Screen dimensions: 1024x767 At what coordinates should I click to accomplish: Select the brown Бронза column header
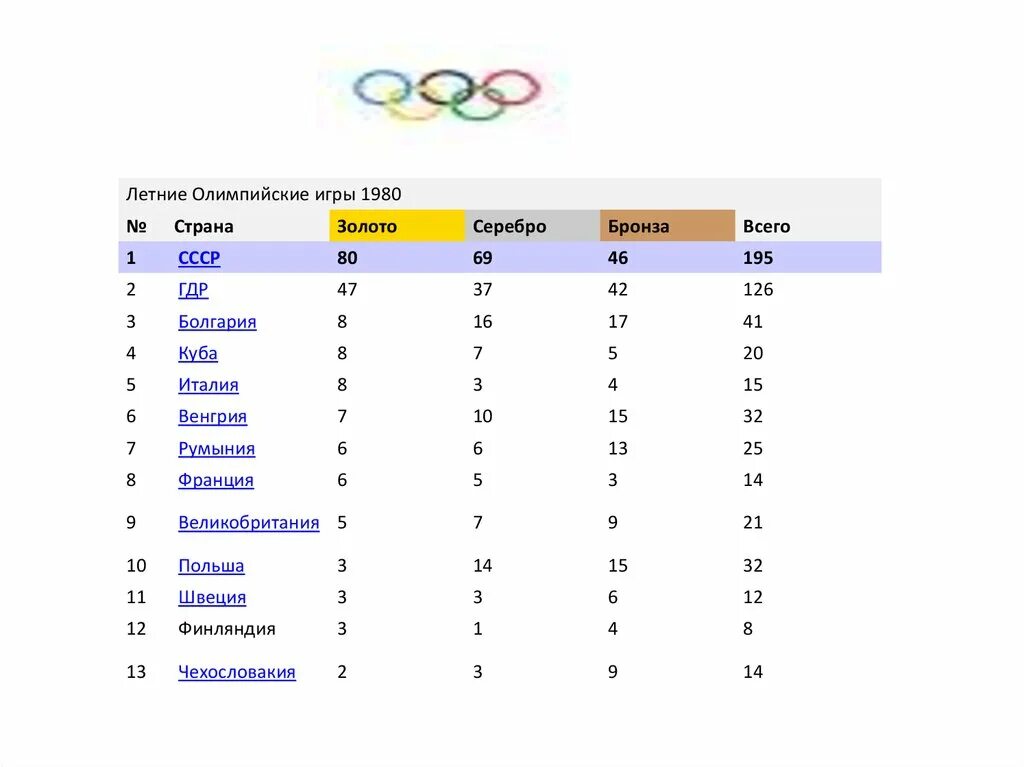(667, 226)
